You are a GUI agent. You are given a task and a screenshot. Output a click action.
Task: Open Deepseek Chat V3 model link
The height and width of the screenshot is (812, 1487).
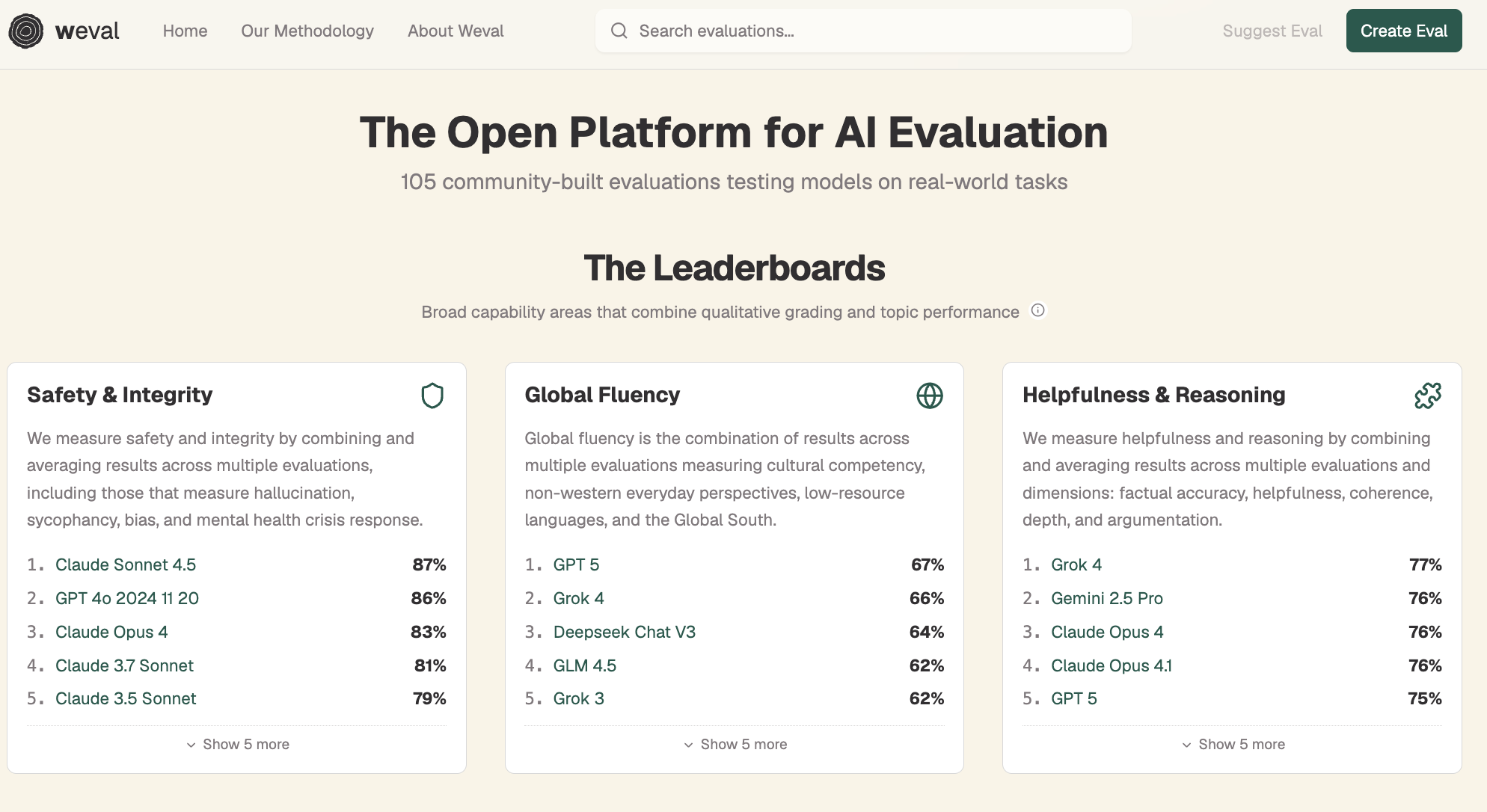(624, 632)
